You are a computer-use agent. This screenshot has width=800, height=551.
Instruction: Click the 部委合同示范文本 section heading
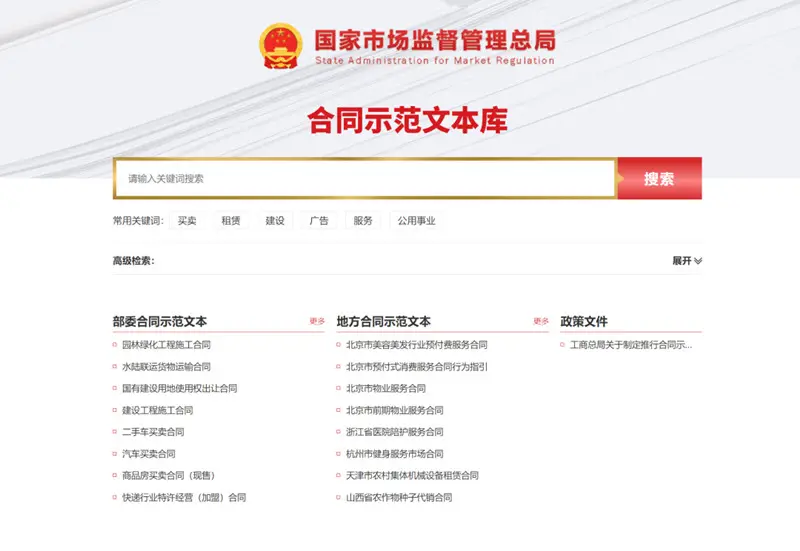(160, 321)
